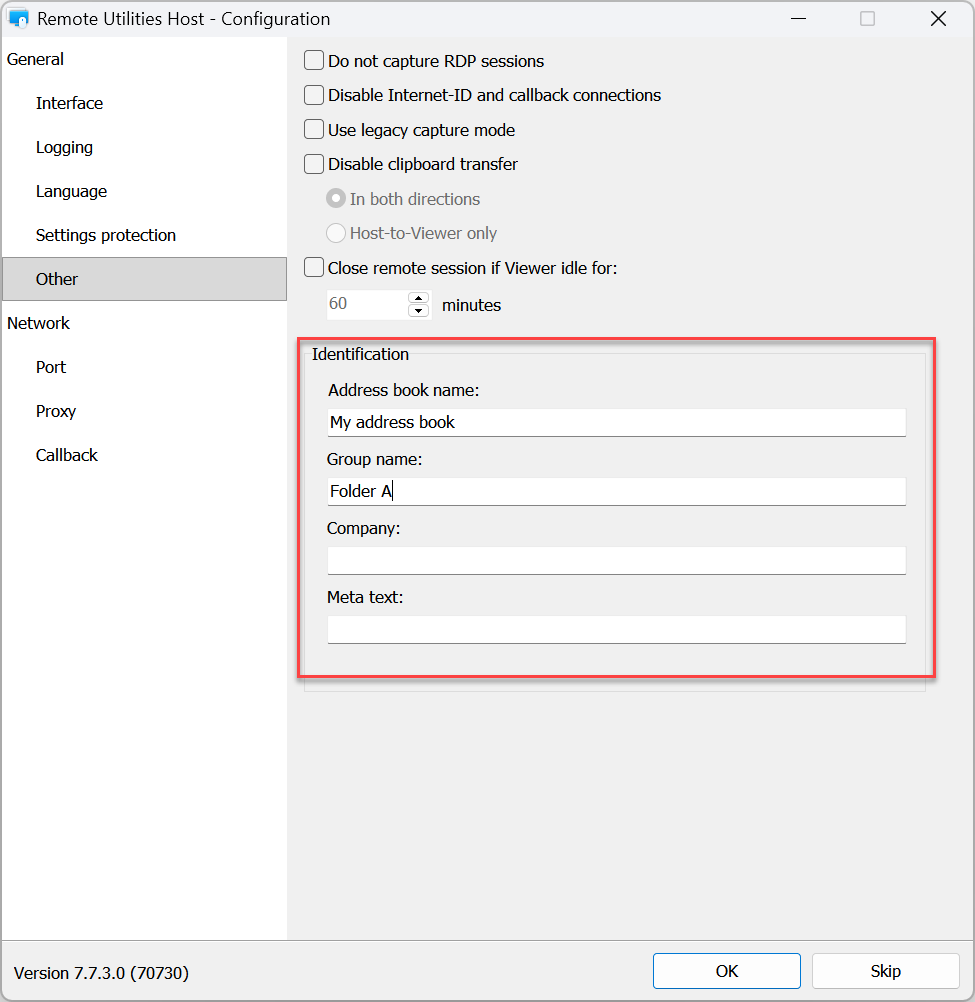Click the Skip button
The height and width of the screenshot is (1002, 975).
coord(885,970)
